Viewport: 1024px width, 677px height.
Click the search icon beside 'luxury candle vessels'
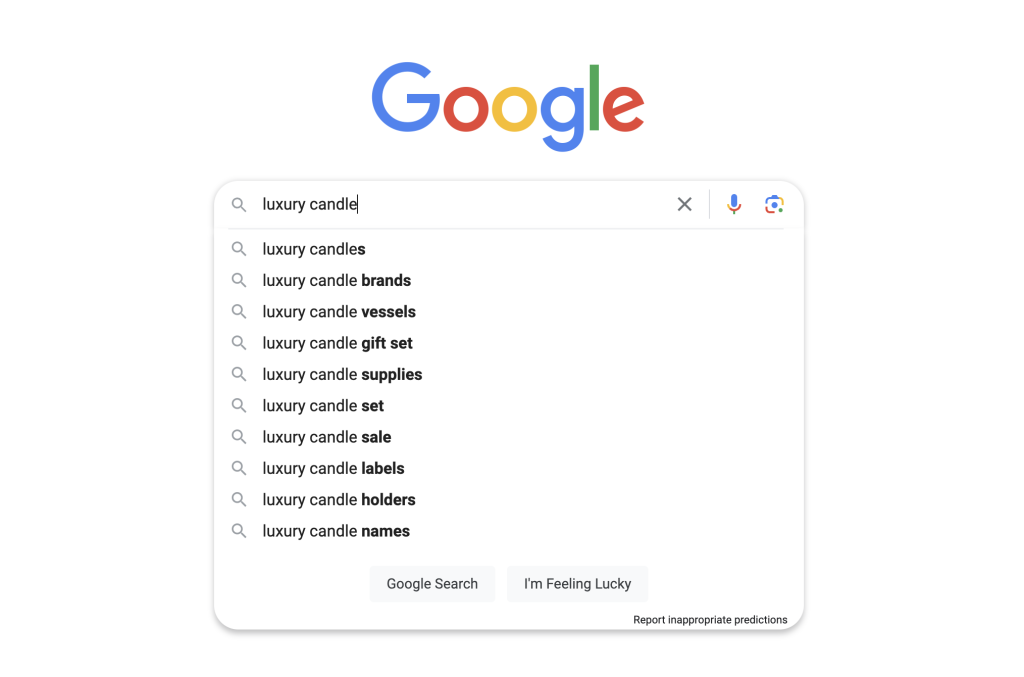(239, 311)
